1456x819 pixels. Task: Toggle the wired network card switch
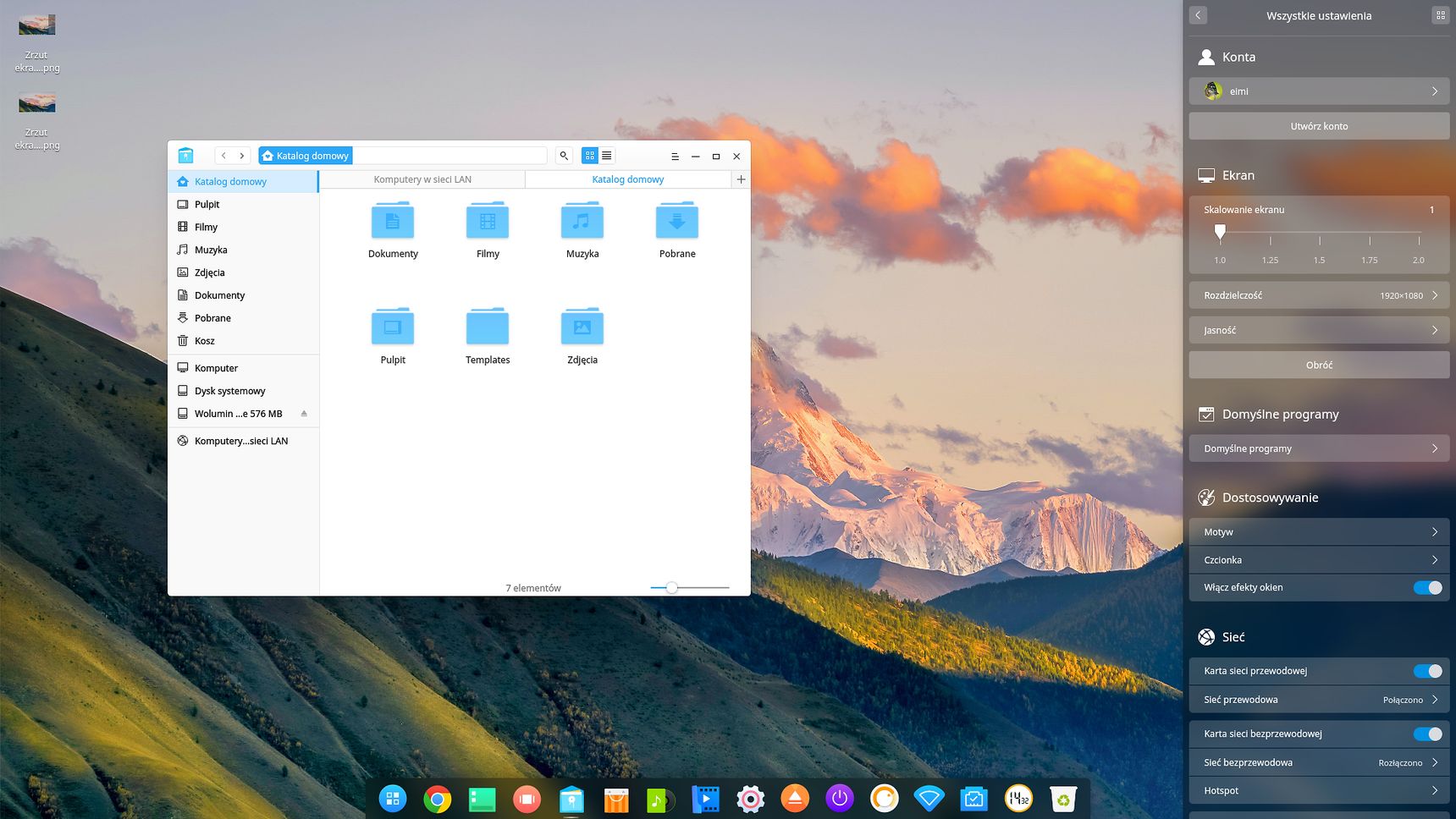[1428, 671]
